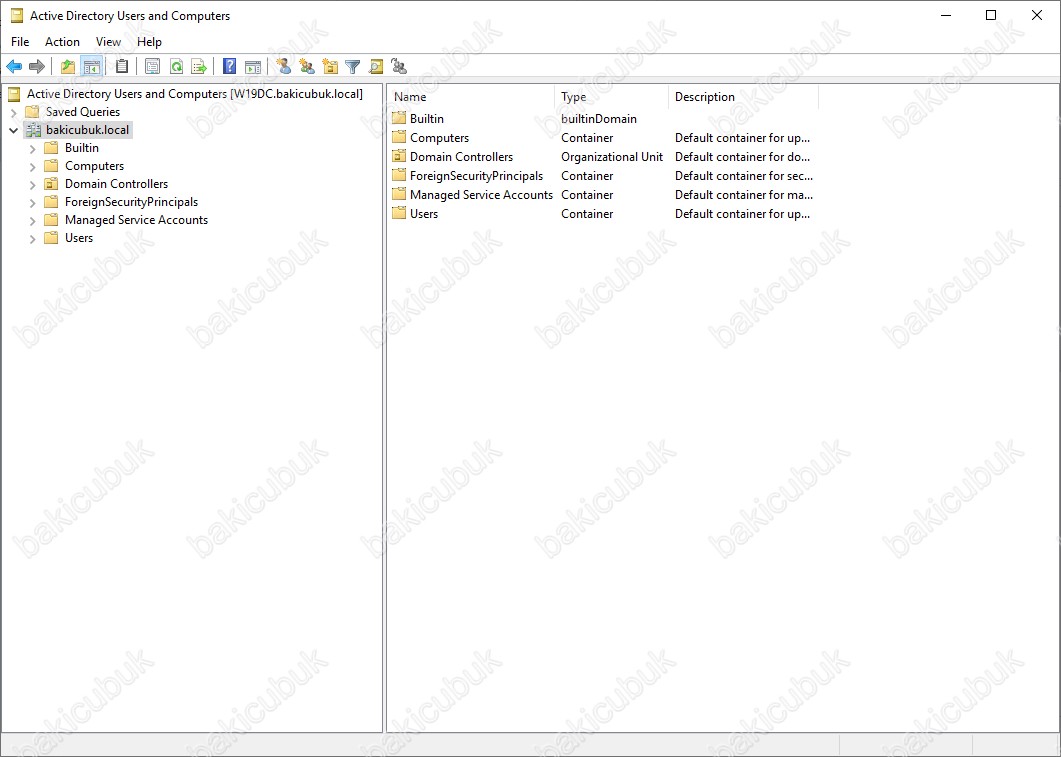This screenshot has width=1061, height=757.
Task: Expand the ForeignSecurityPrincipals tree node
Action: tap(32, 202)
